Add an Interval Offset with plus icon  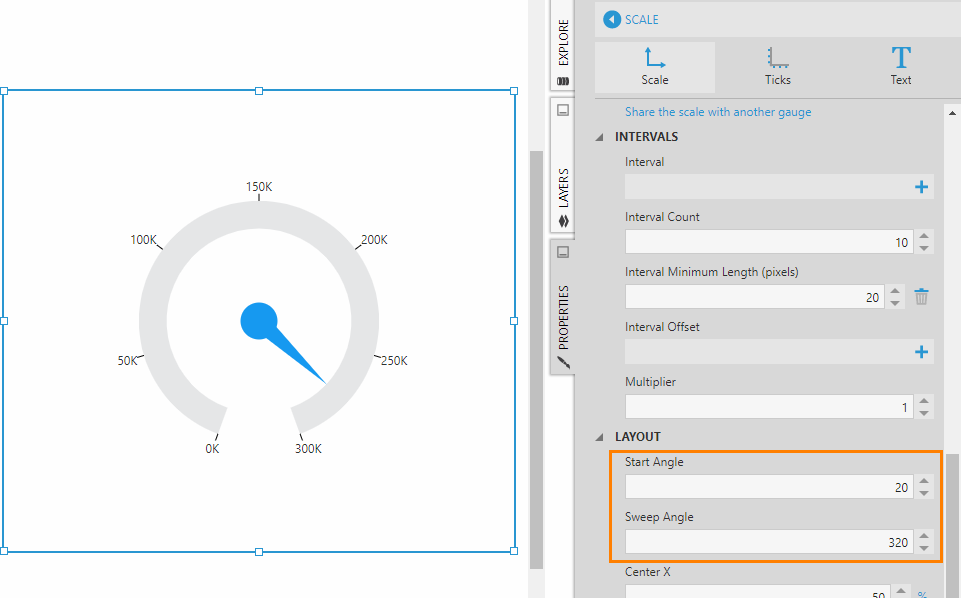coord(921,352)
